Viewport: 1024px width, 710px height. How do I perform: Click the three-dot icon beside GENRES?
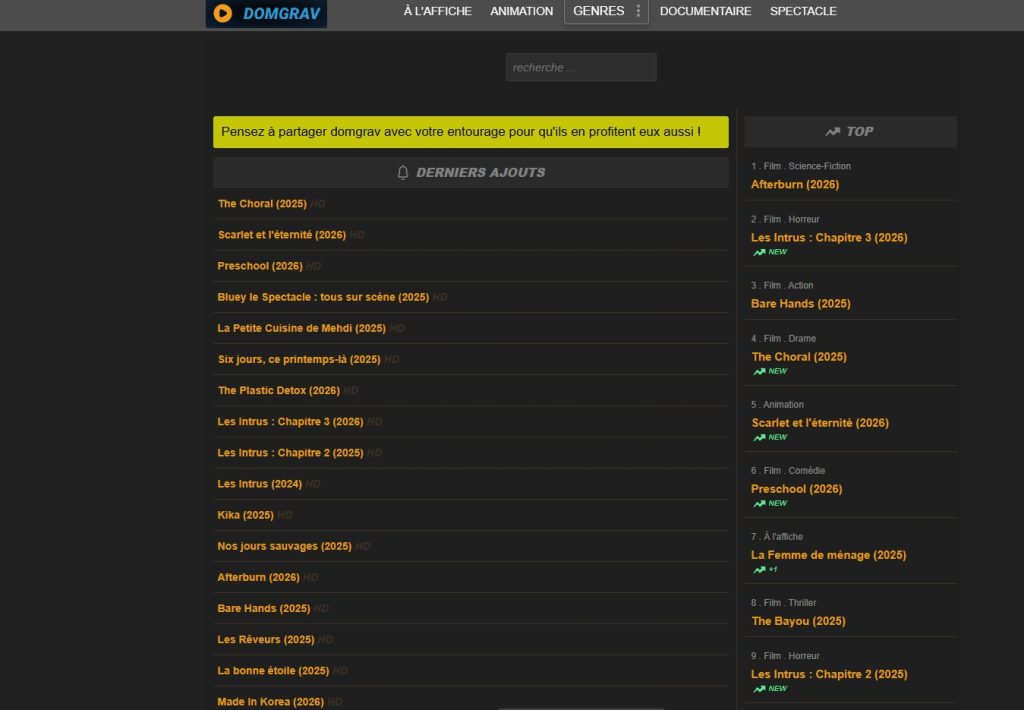[x=638, y=11]
